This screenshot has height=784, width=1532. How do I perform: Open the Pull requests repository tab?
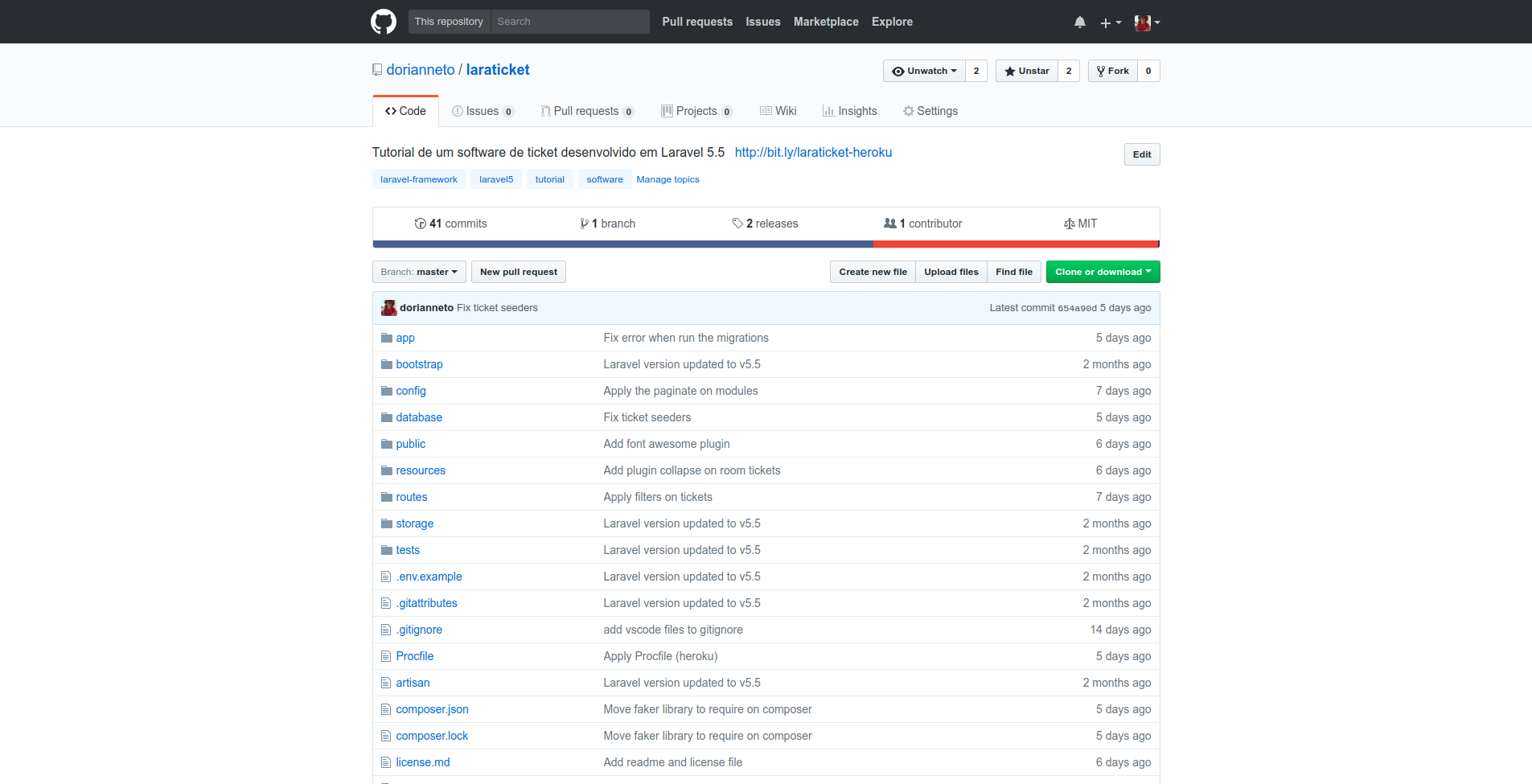(587, 111)
